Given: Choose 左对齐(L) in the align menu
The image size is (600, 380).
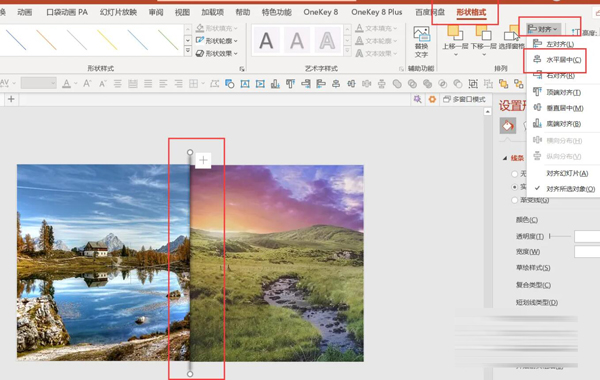Looking at the screenshot, I should click(x=554, y=44).
